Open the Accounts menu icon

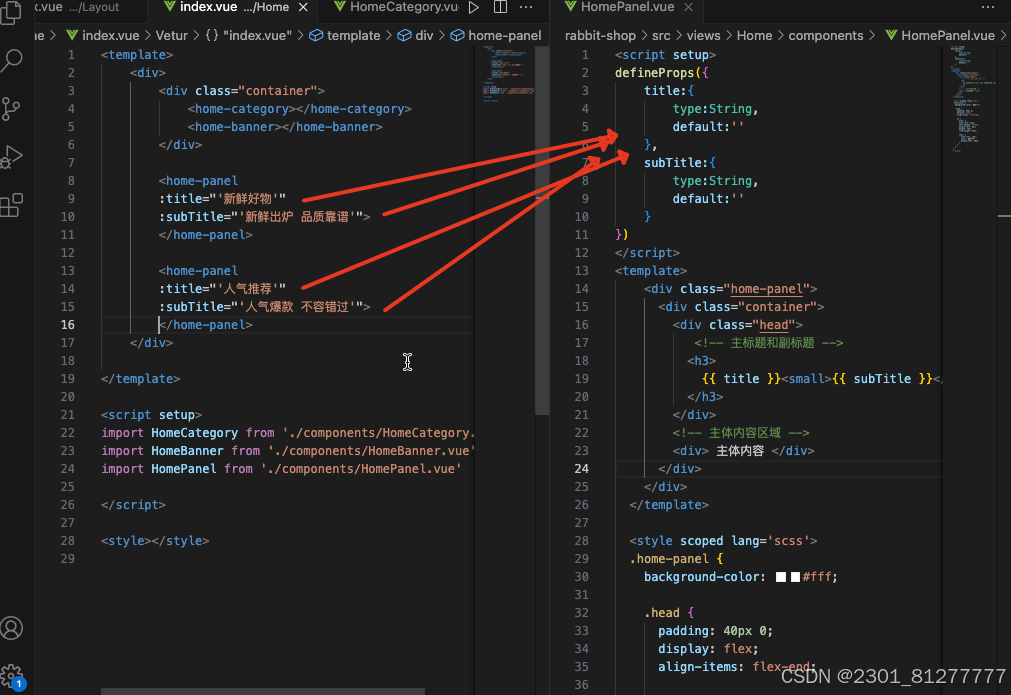point(12,628)
